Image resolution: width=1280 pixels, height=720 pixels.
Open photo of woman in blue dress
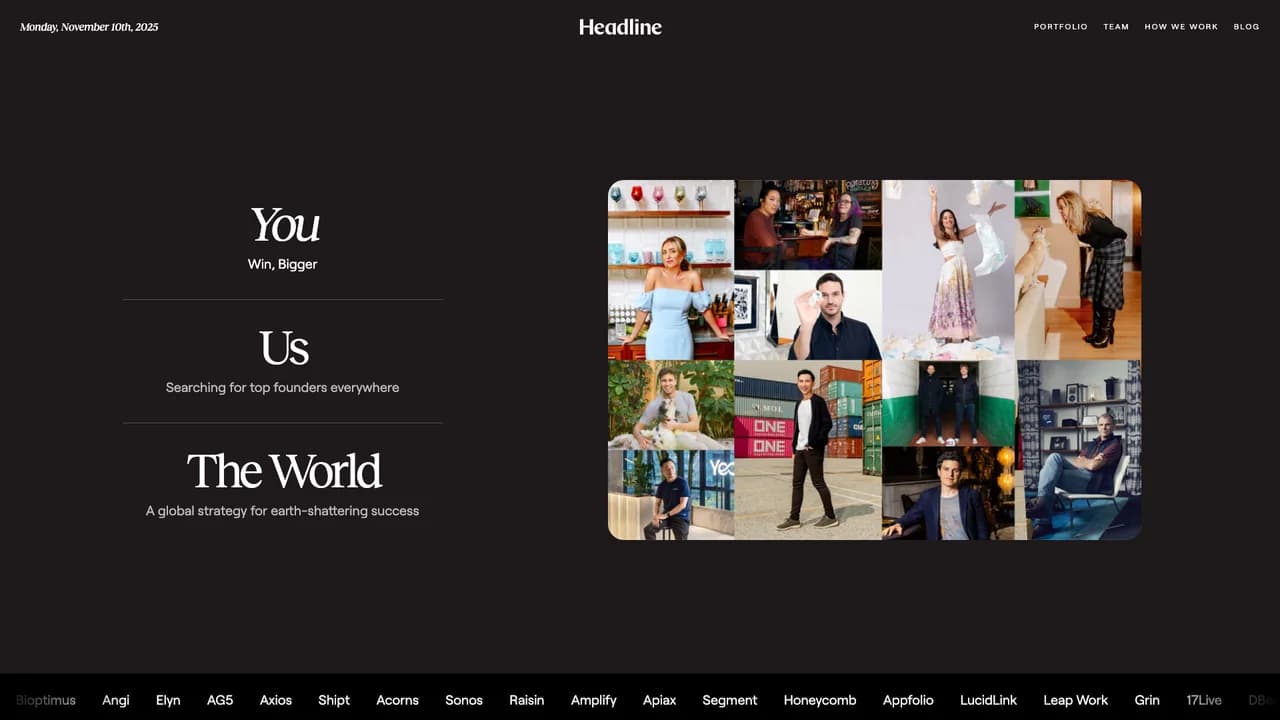tap(671, 270)
